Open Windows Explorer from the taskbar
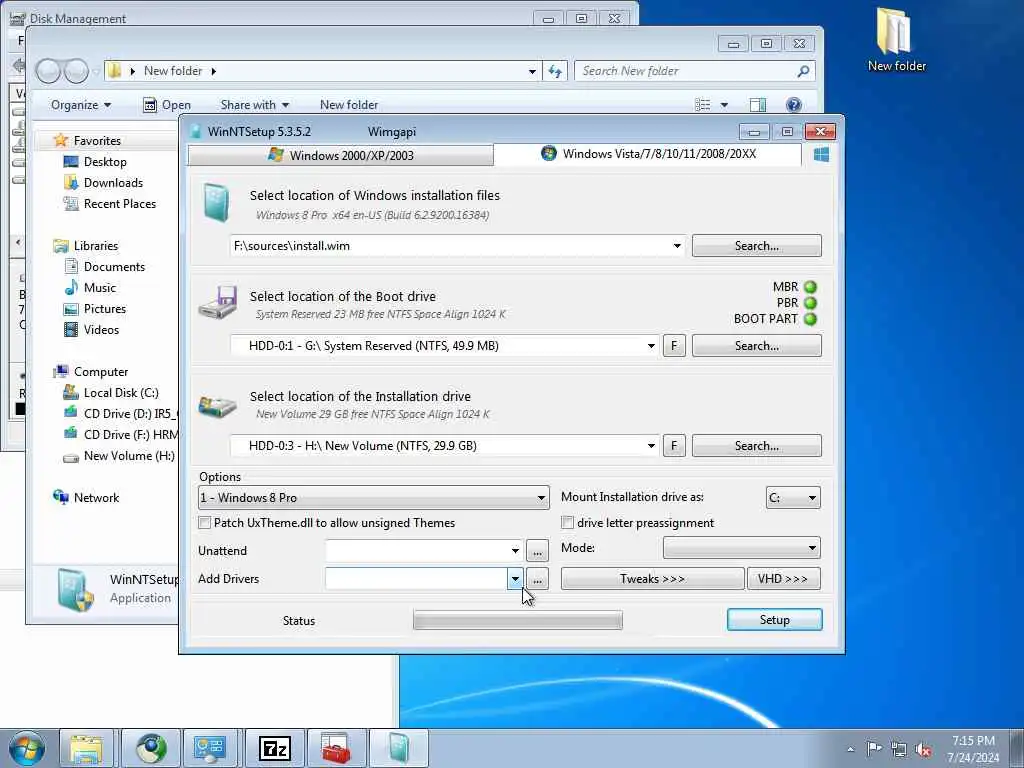The image size is (1024, 768). click(86, 748)
